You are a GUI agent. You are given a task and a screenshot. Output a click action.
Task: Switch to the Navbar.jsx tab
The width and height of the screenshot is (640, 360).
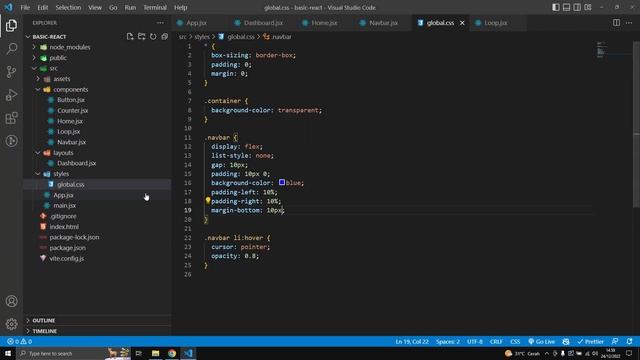[383, 23]
